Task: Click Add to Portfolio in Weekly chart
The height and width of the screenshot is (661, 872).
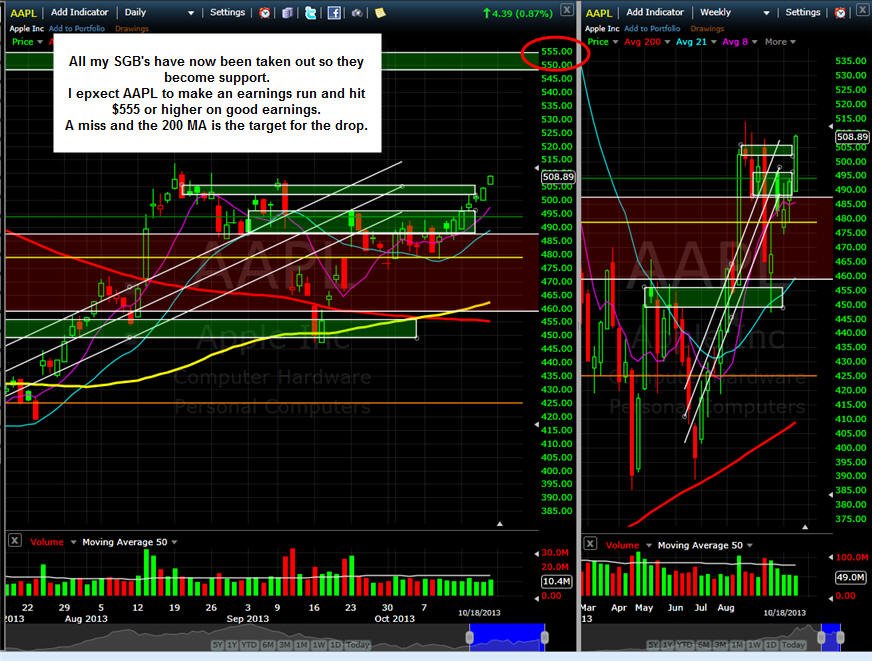Action: click(x=652, y=28)
